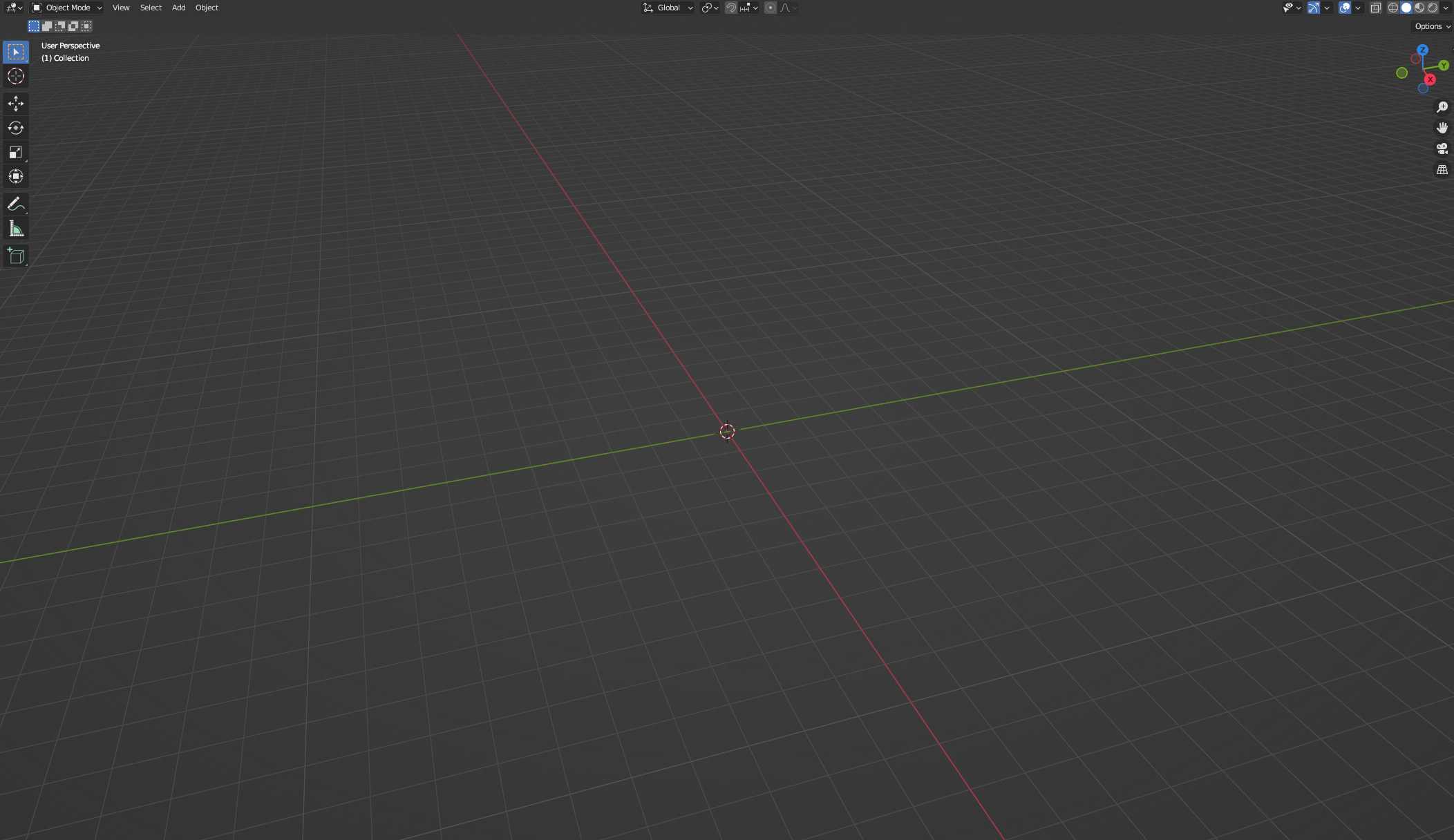
Task: Expand the shading options dropdown arrow
Action: click(1446, 8)
